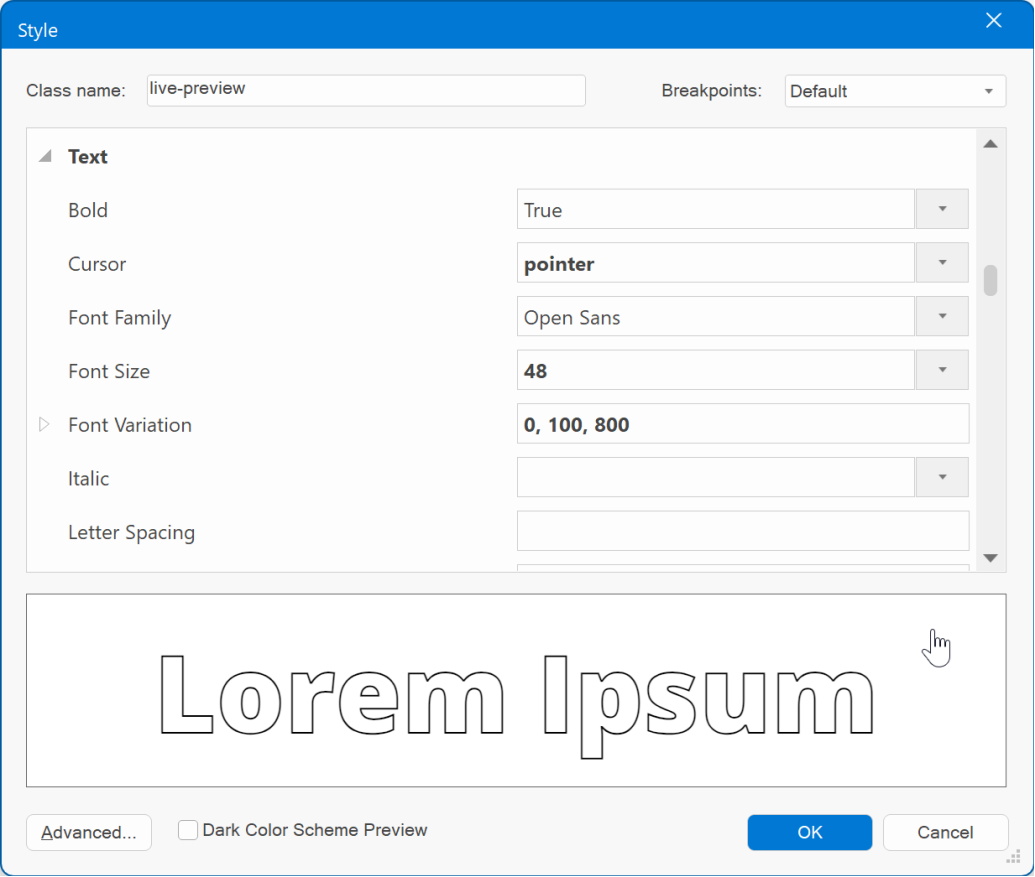Open the Bold value dropdown arrow
The image size is (1035, 877).
coord(942,210)
